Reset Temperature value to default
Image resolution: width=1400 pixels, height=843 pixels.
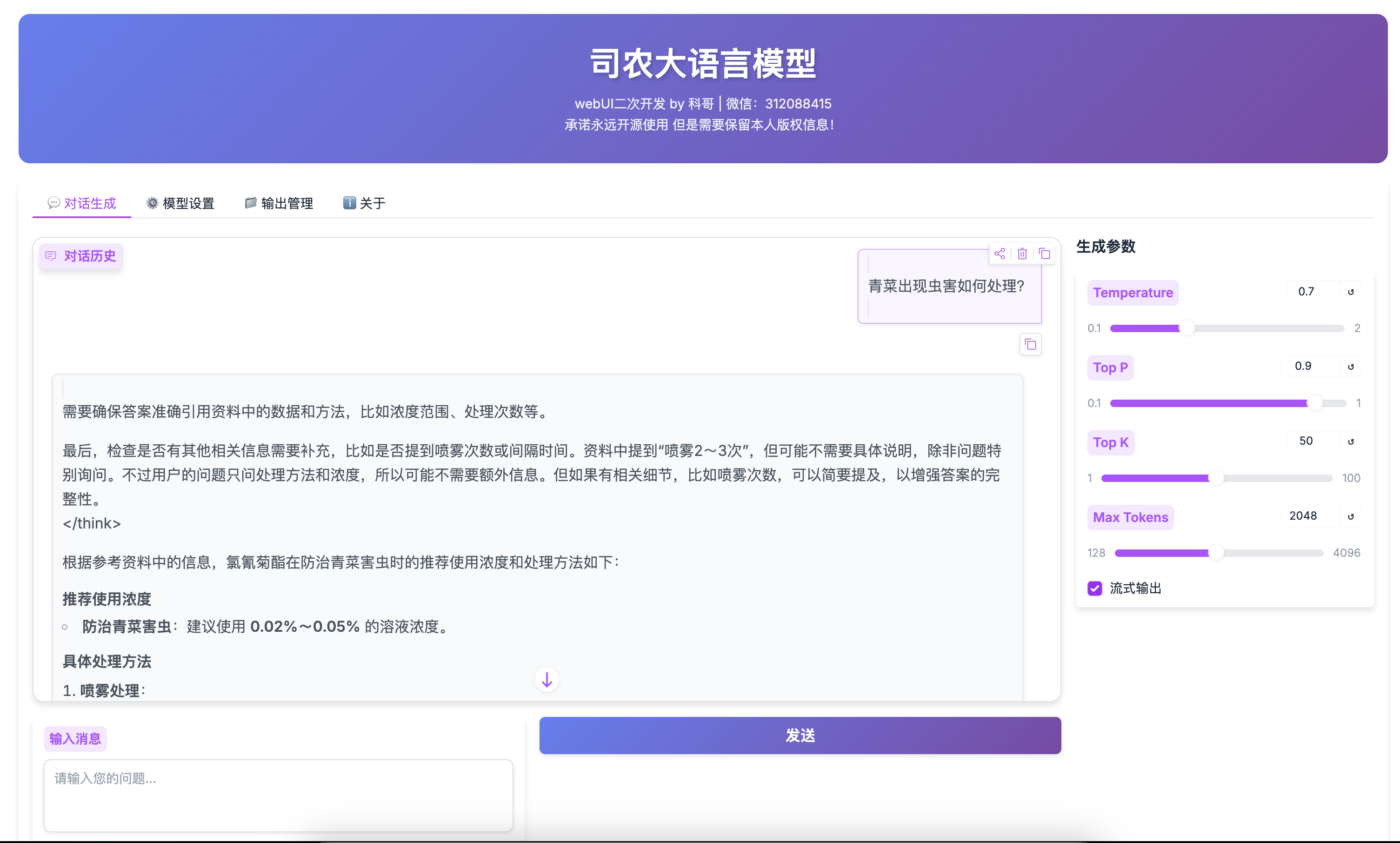1351,292
